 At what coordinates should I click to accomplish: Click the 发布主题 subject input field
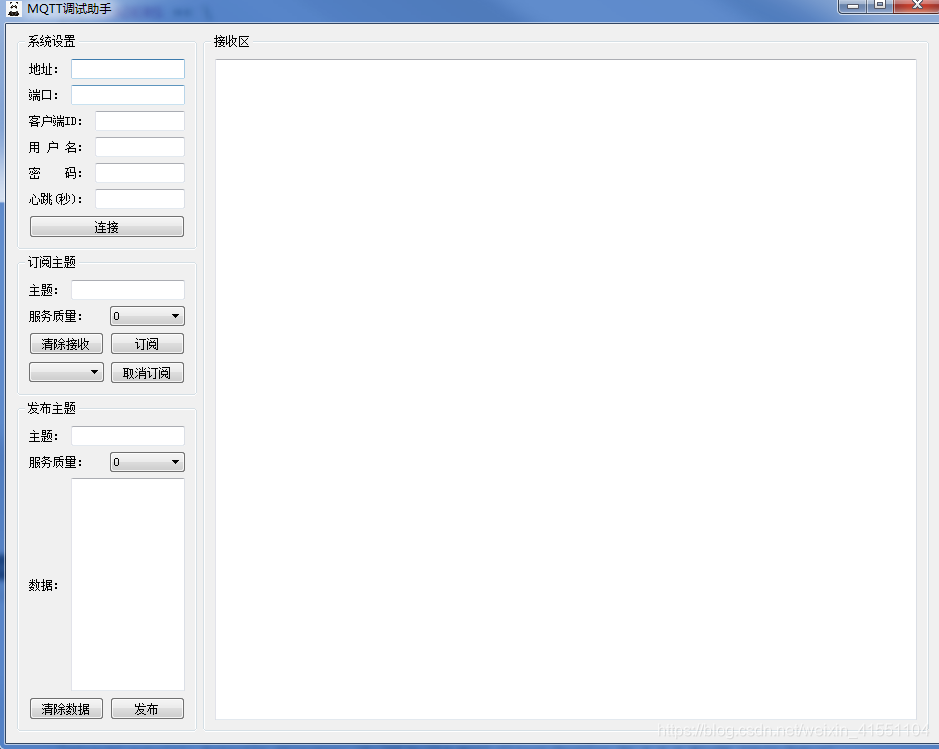128,436
